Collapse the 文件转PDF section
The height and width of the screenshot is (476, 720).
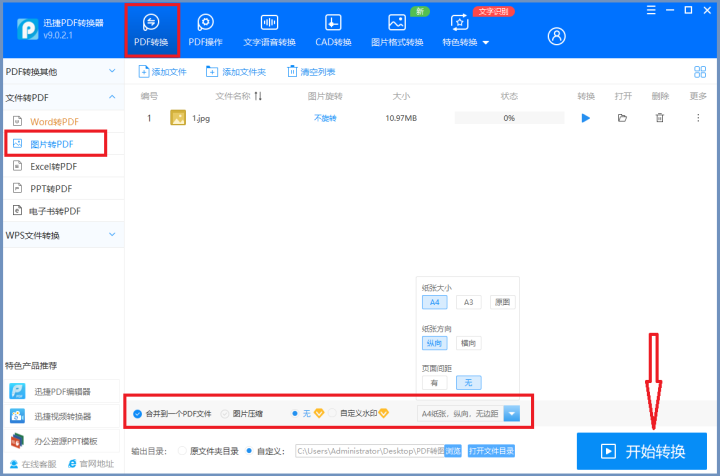point(63,97)
